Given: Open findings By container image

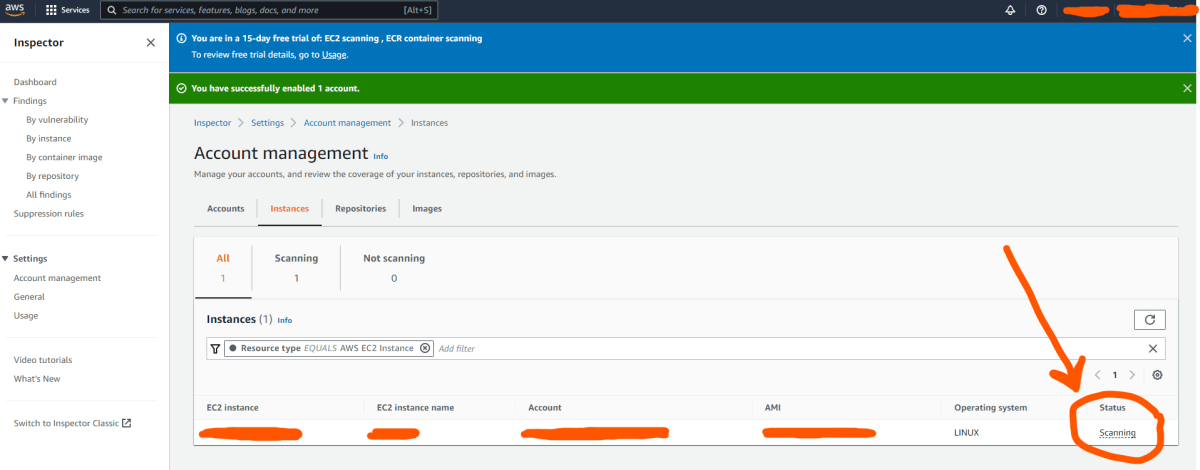Looking at the screenshot, I should (x=64, y=157).
